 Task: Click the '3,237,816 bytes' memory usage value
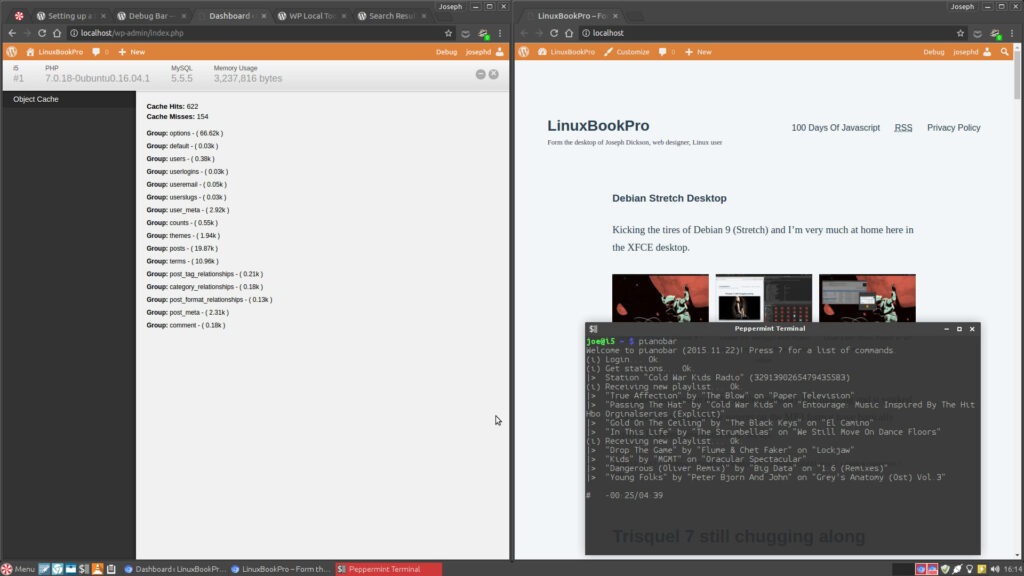(x=248, y=78)
